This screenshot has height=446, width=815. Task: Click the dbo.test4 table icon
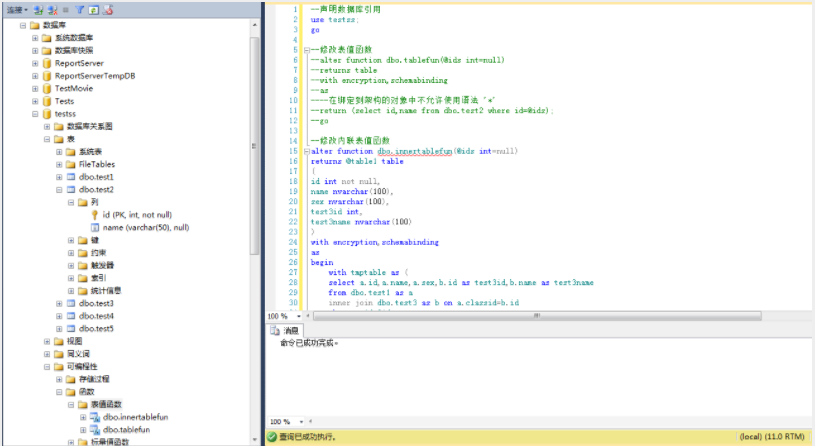[x=71, y=316]
